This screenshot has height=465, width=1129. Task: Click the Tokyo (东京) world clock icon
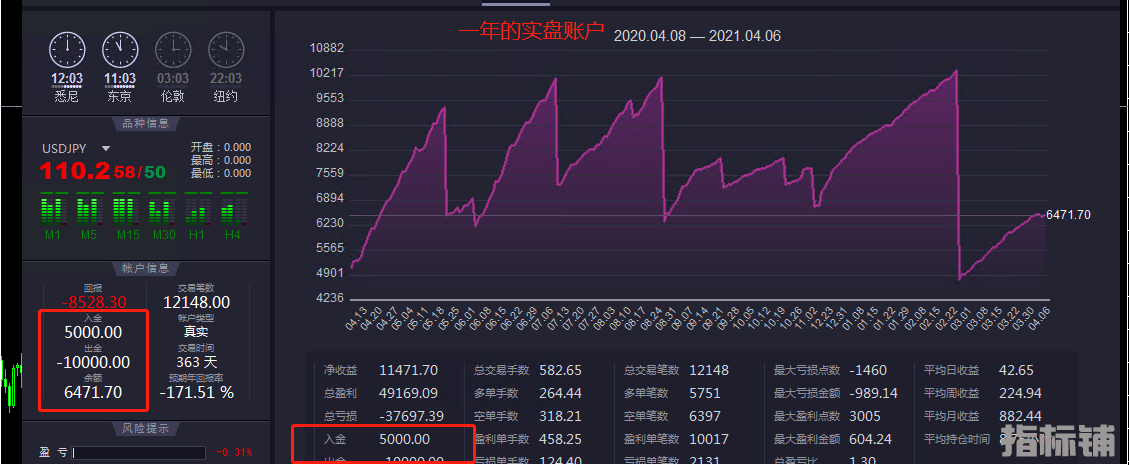(120, 50)
